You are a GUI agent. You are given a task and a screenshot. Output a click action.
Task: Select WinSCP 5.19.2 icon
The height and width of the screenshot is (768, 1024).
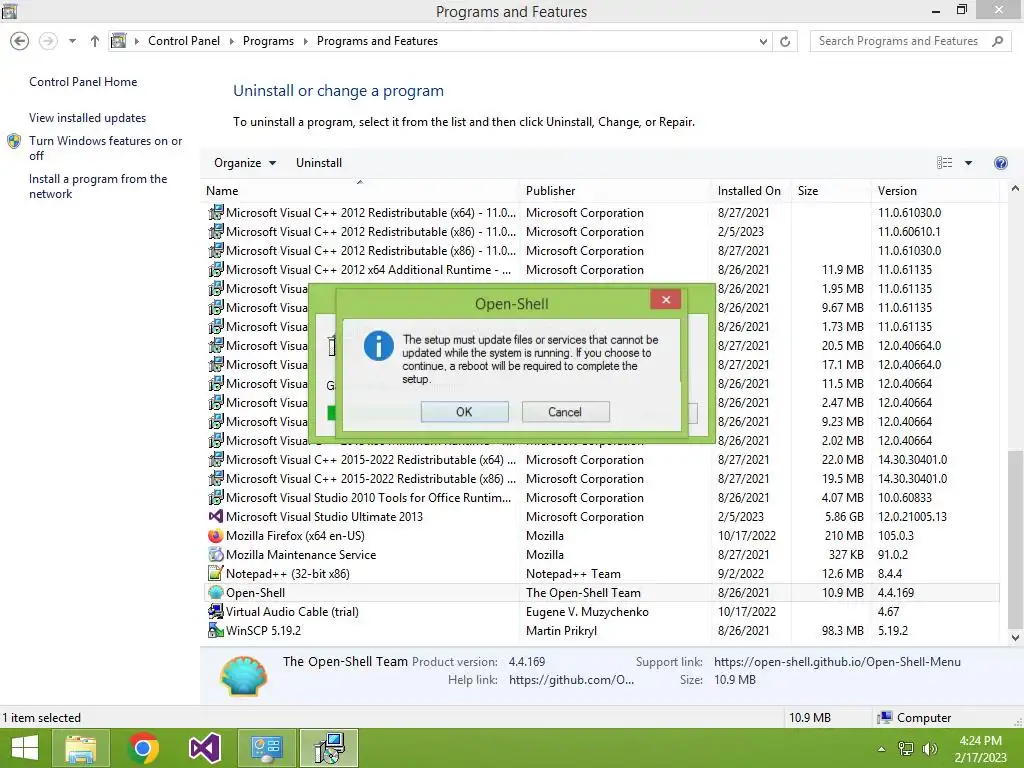click(216, 630)
